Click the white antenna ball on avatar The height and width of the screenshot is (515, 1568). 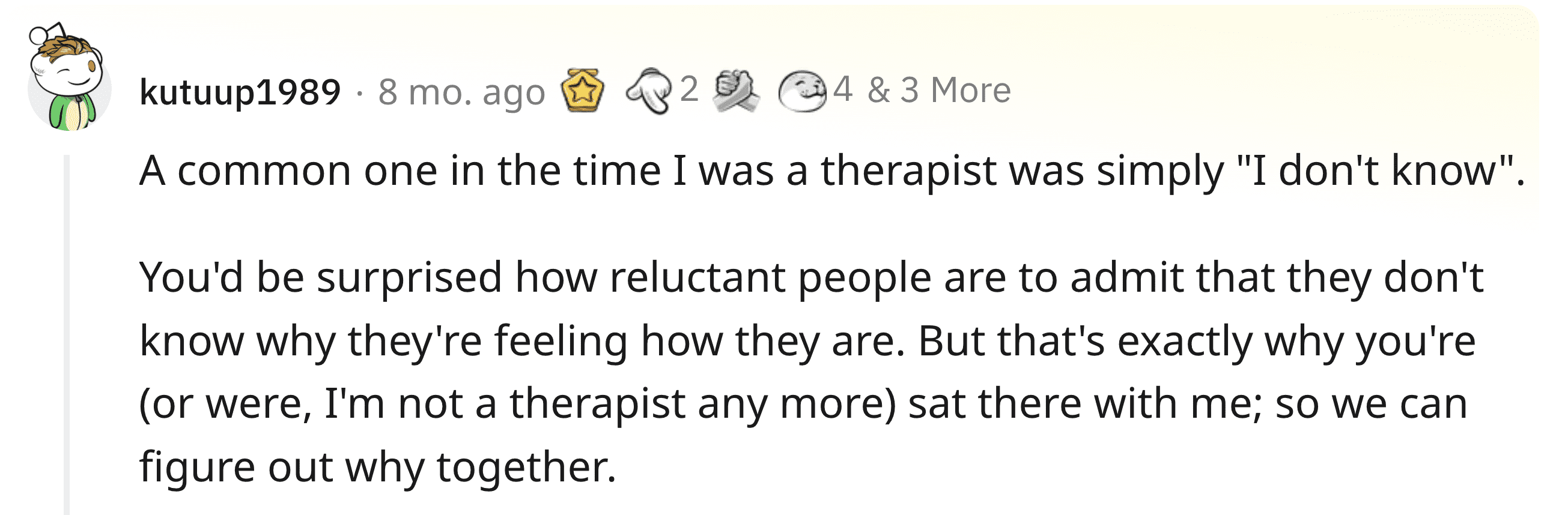coord(38,35)
